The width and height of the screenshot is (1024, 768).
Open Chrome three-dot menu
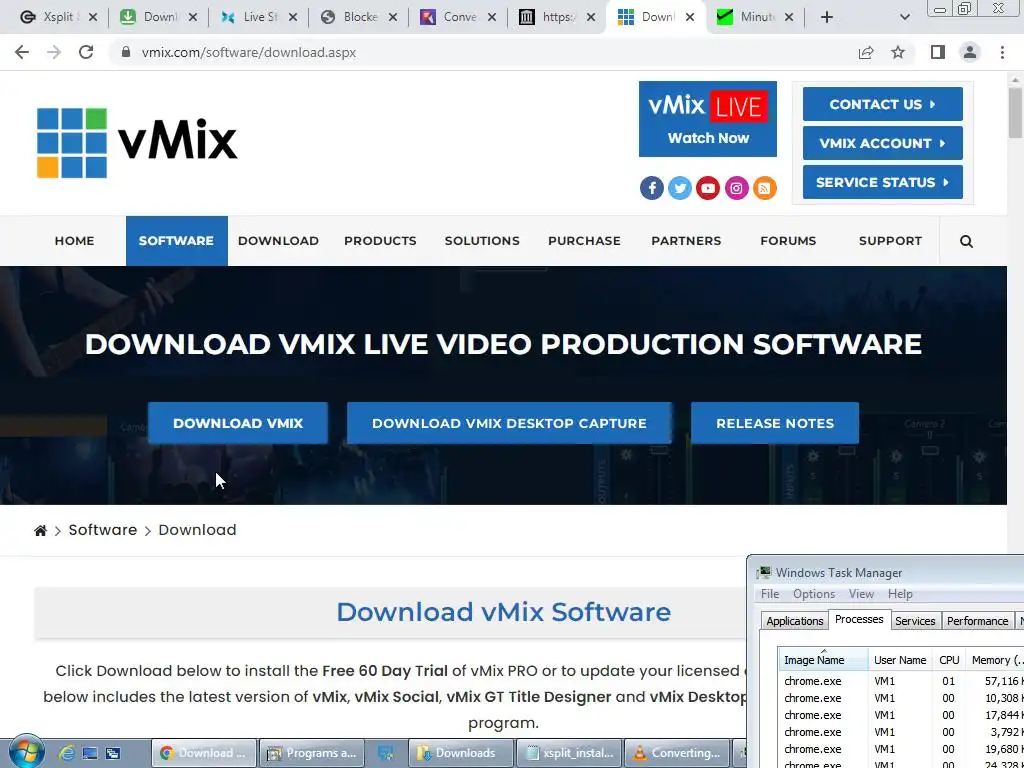point(1002,52)
